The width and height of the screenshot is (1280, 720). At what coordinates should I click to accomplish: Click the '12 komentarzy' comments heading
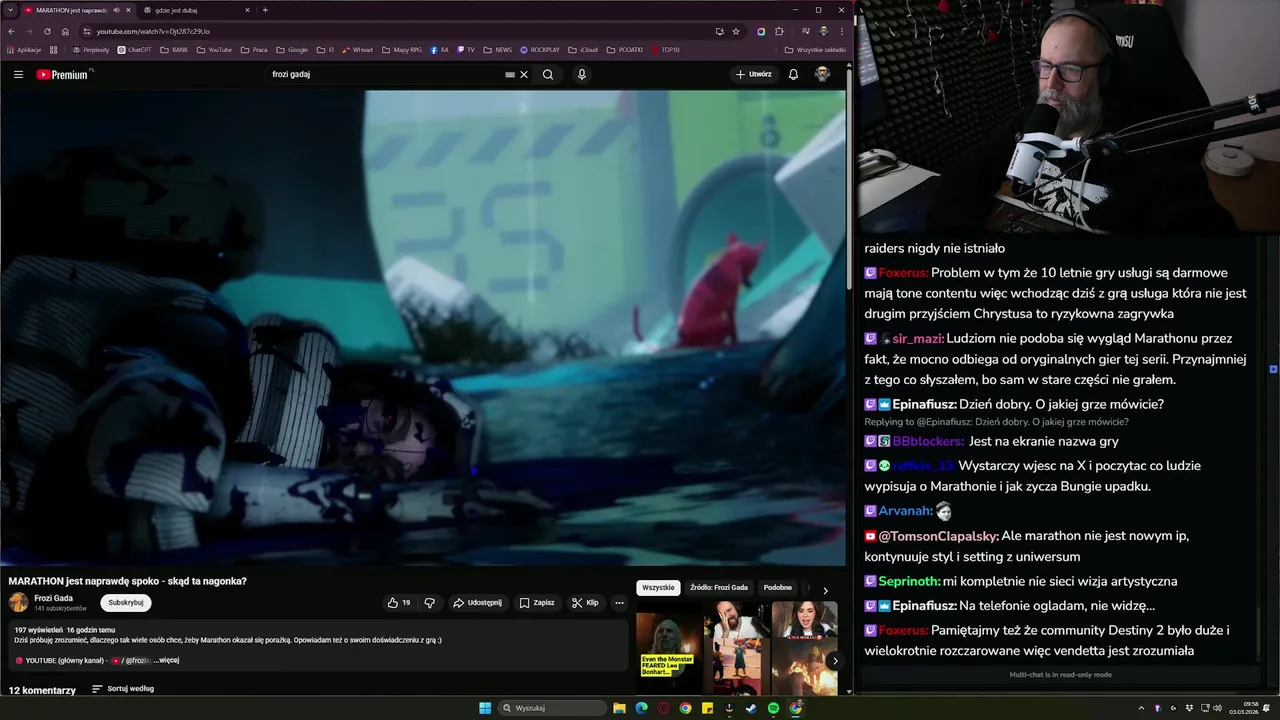point(42,690)
